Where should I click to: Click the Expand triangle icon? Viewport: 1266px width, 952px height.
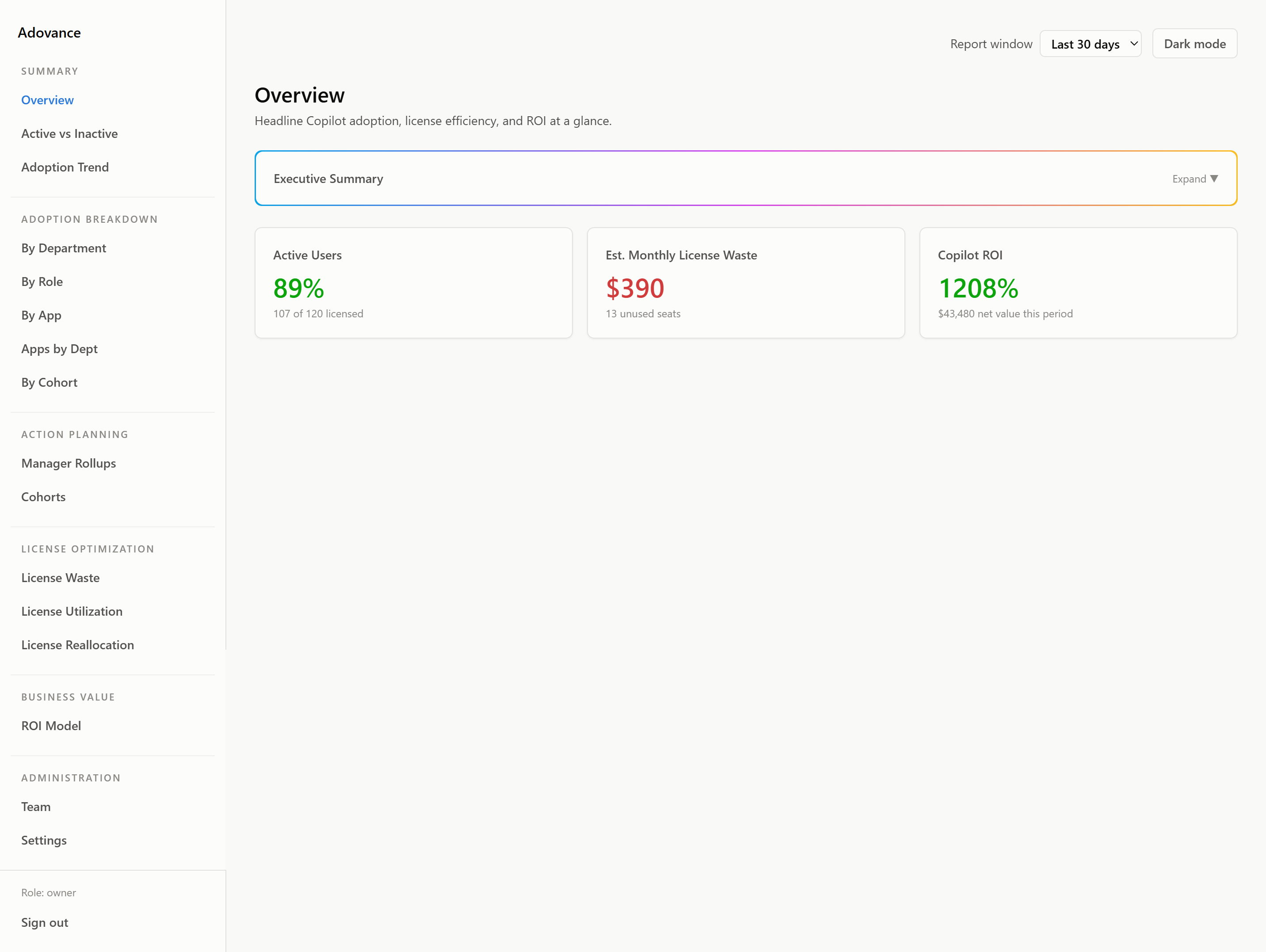pyautogui.click(x=1214, y=179)
